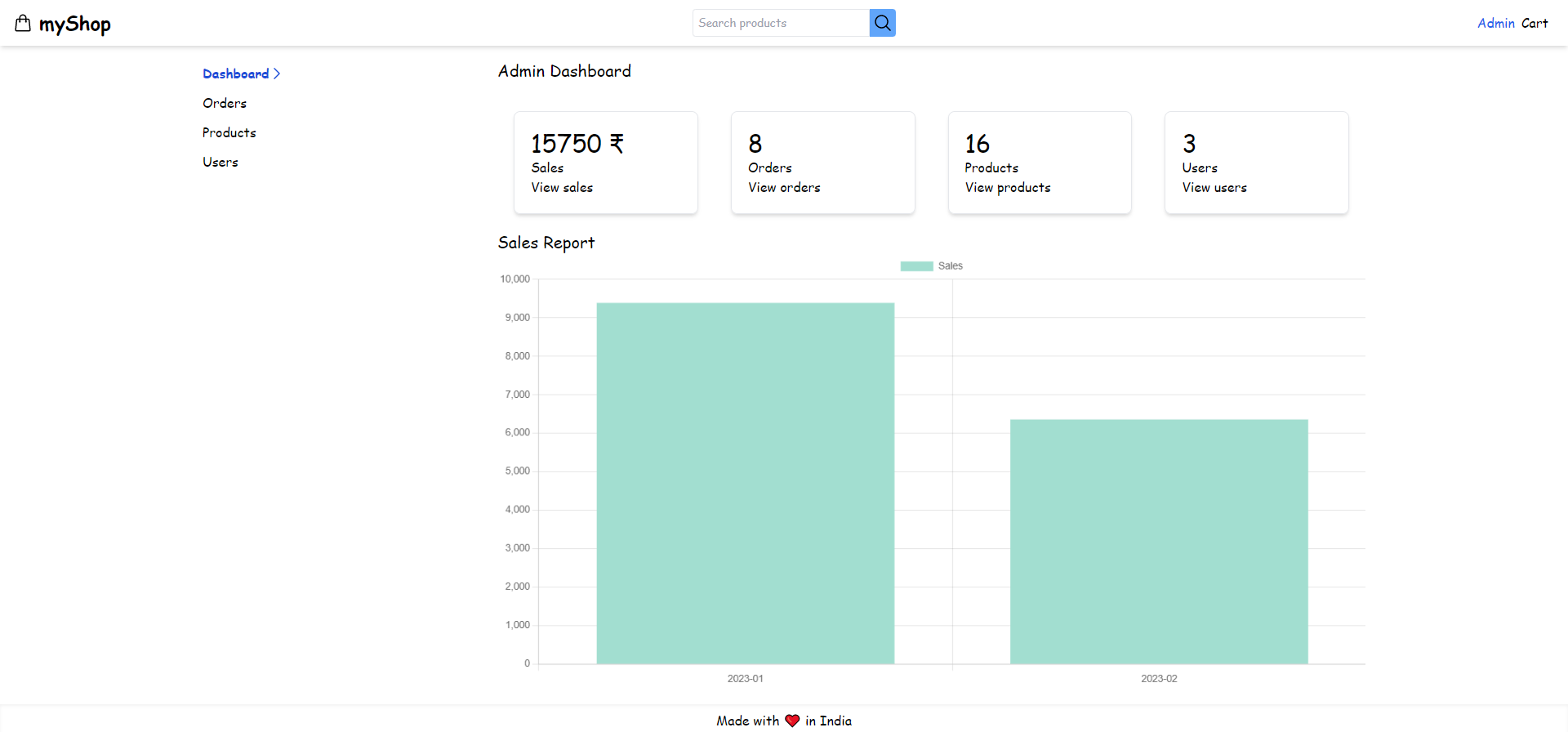Image resolution: width=1568 pixels, height=732 pixels.
Task: Follow the View users link
Action: [1214, 187]
